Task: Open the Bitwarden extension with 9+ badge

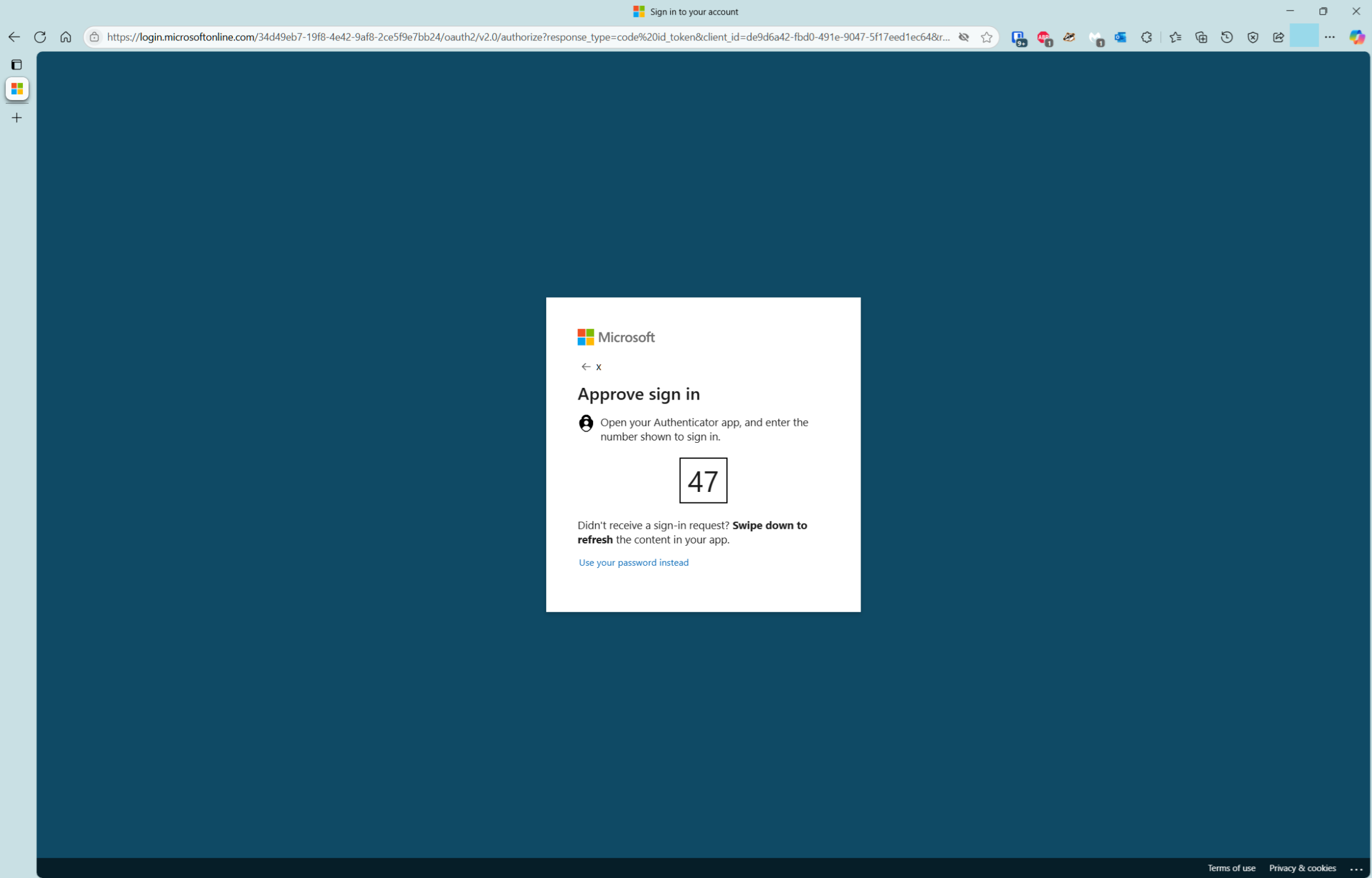Action: (x=1018, y=38)
